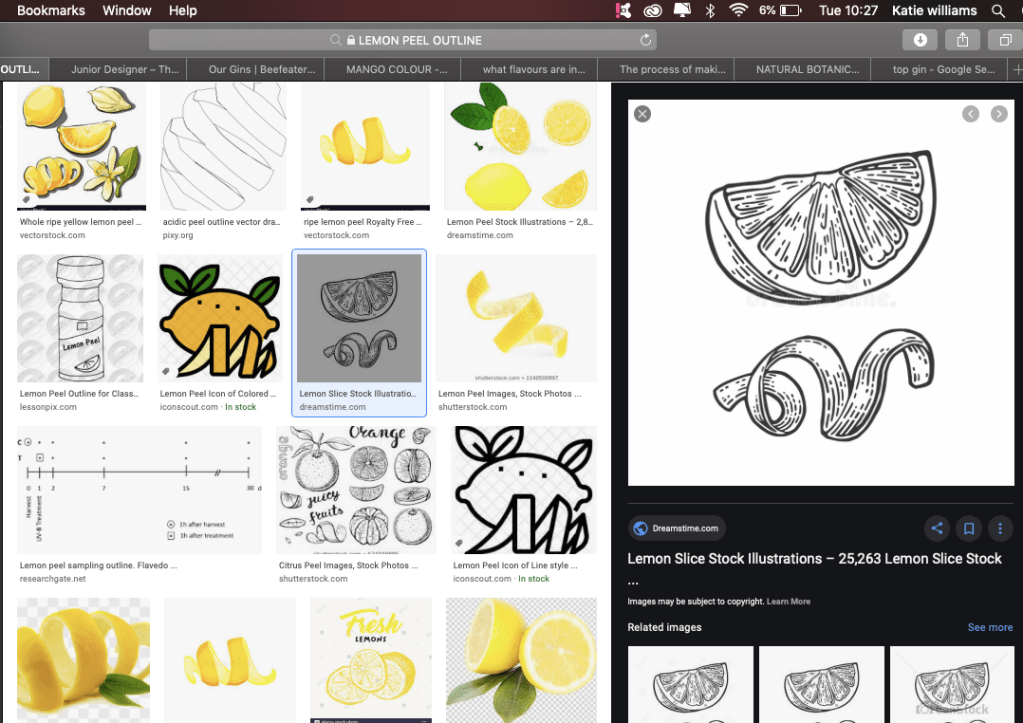Switch to the "NATURAL BOTANIC..." tab
The image size is (1023, 723).
click(807, 69)
